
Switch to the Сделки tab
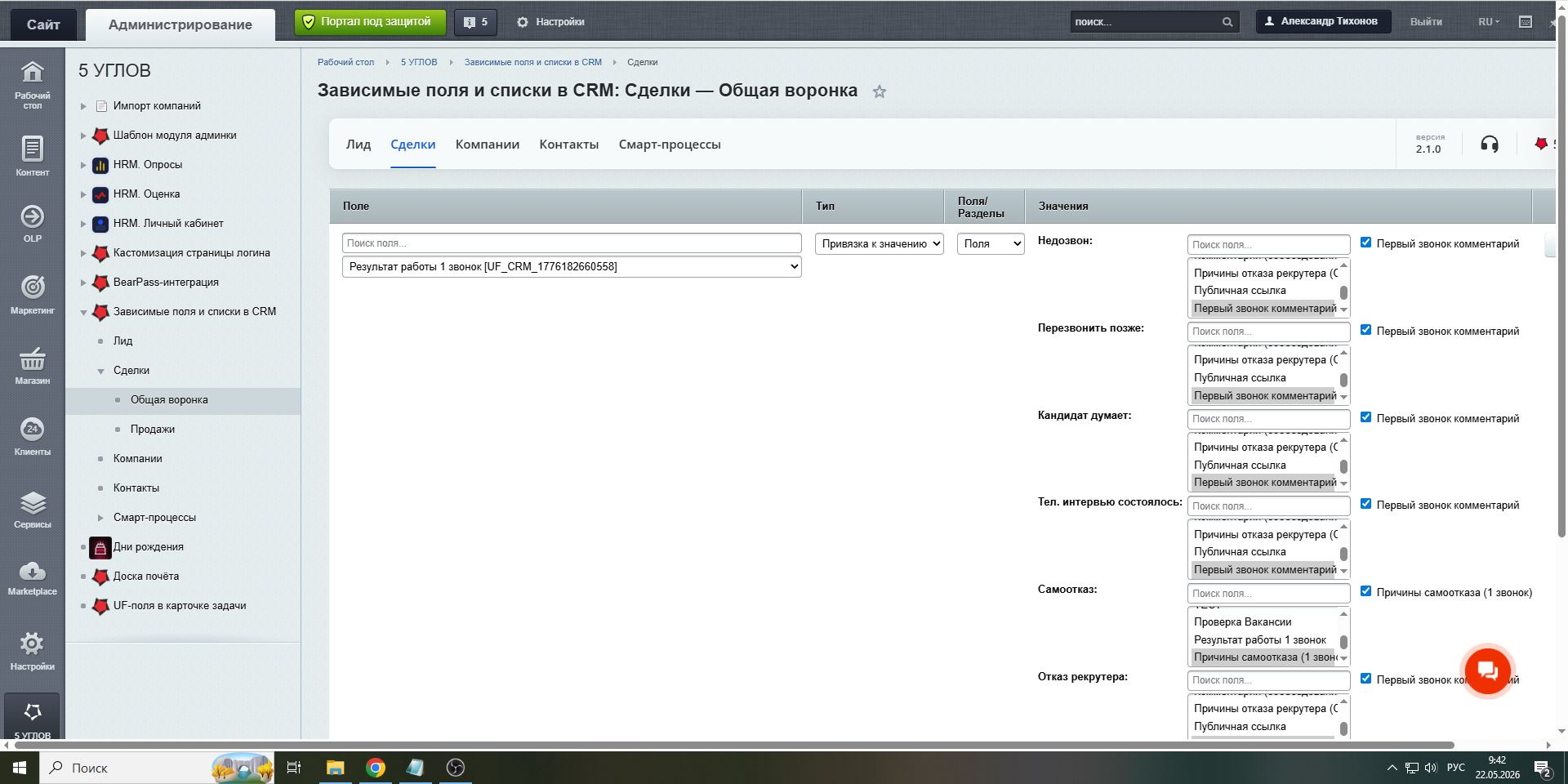(x=412, y=145)
